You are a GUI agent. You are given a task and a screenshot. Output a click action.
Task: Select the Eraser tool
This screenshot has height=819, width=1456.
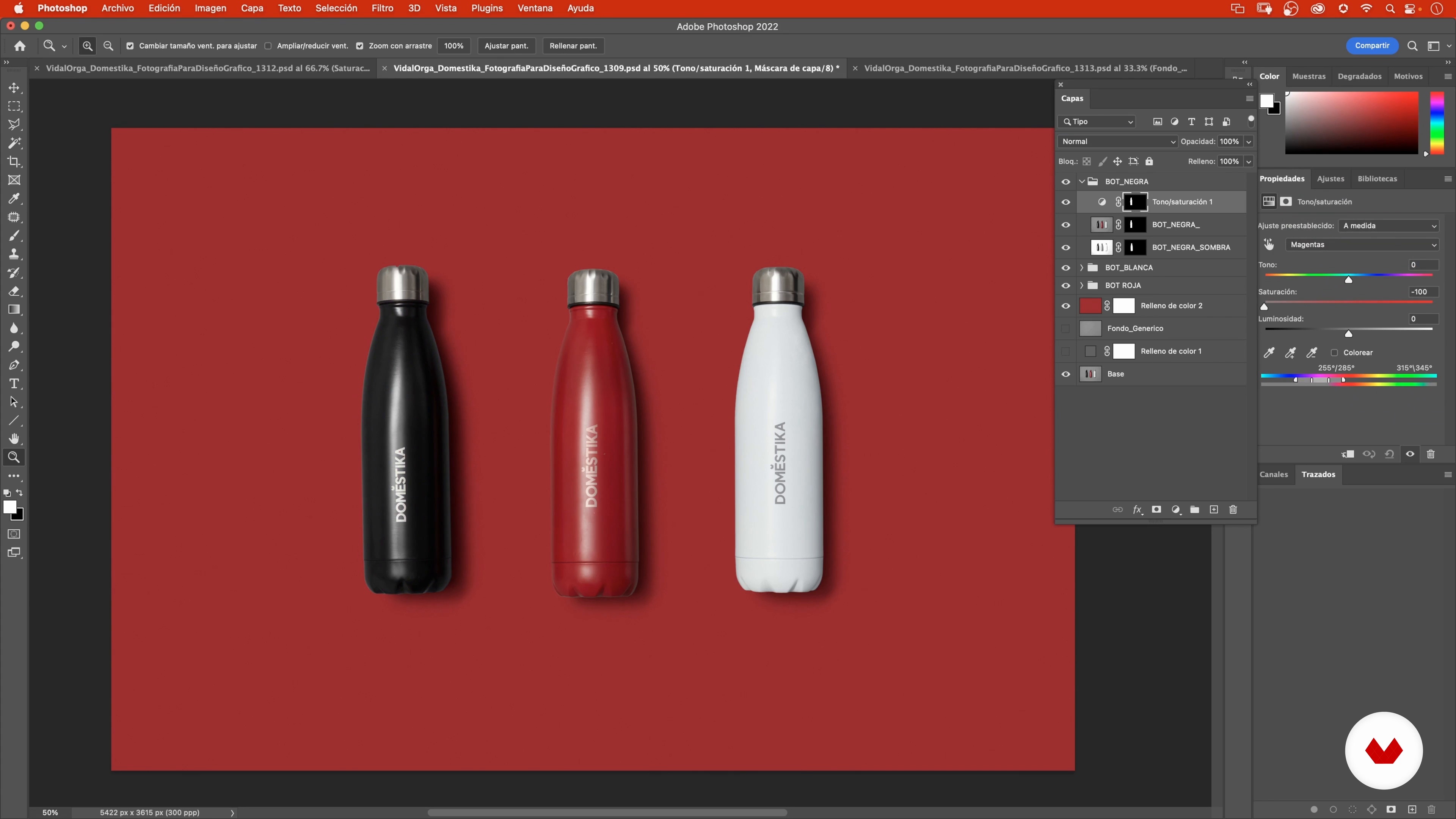point(14,291)
